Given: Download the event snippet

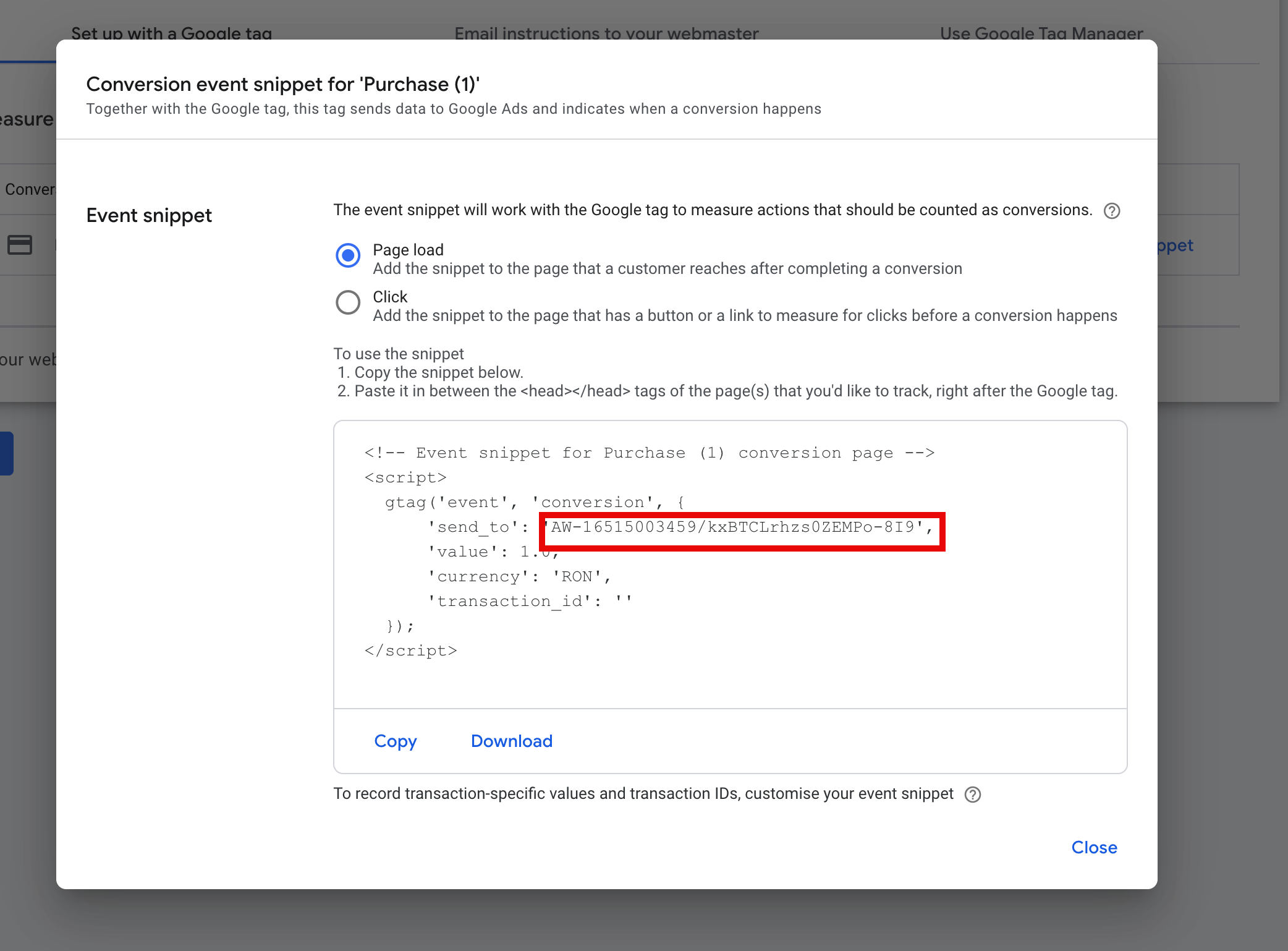Looking at the screenshot, I should pyautogui.click(x=511, y=741).
